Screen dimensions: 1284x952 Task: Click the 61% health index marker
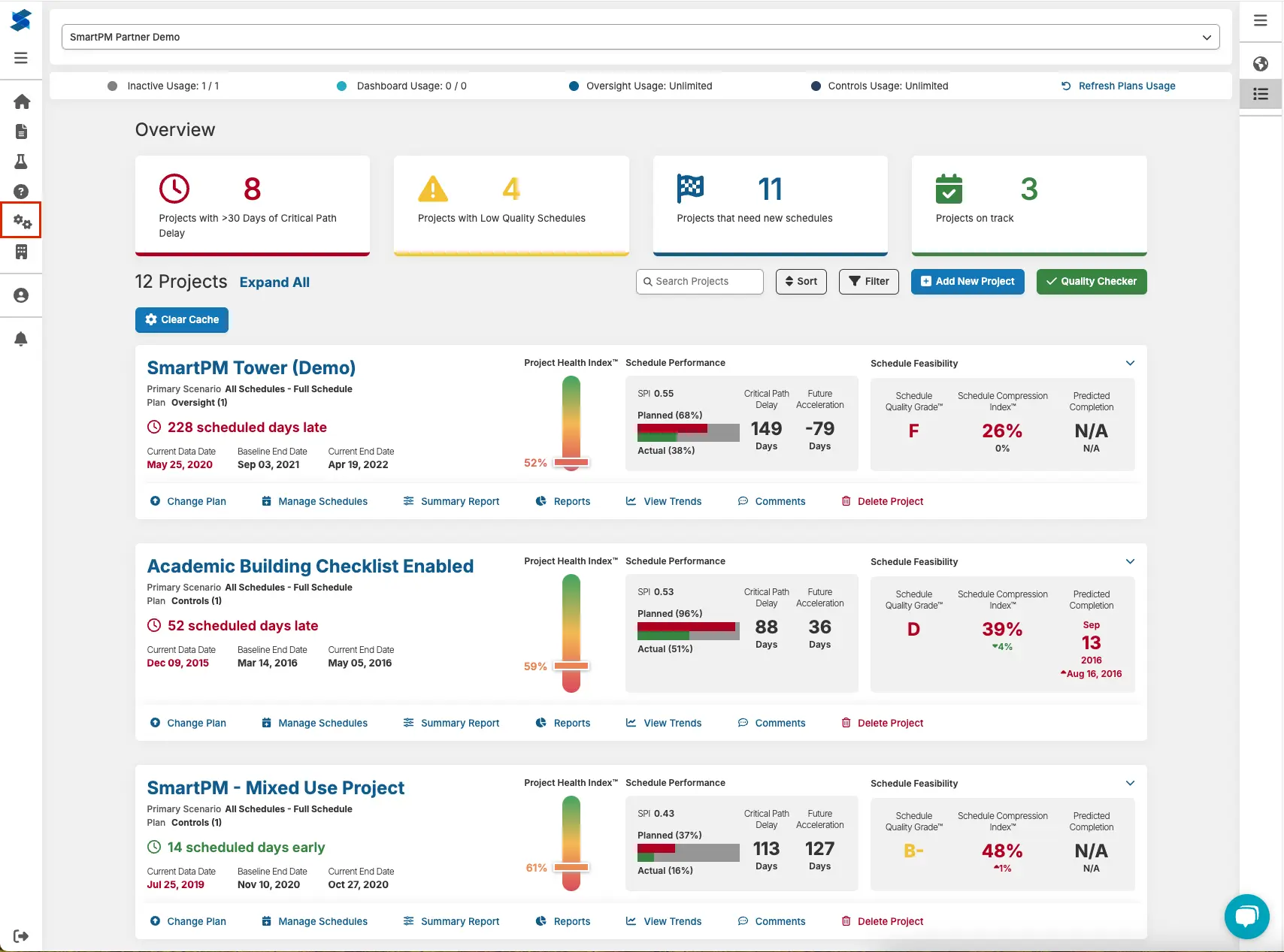(571, 867)
